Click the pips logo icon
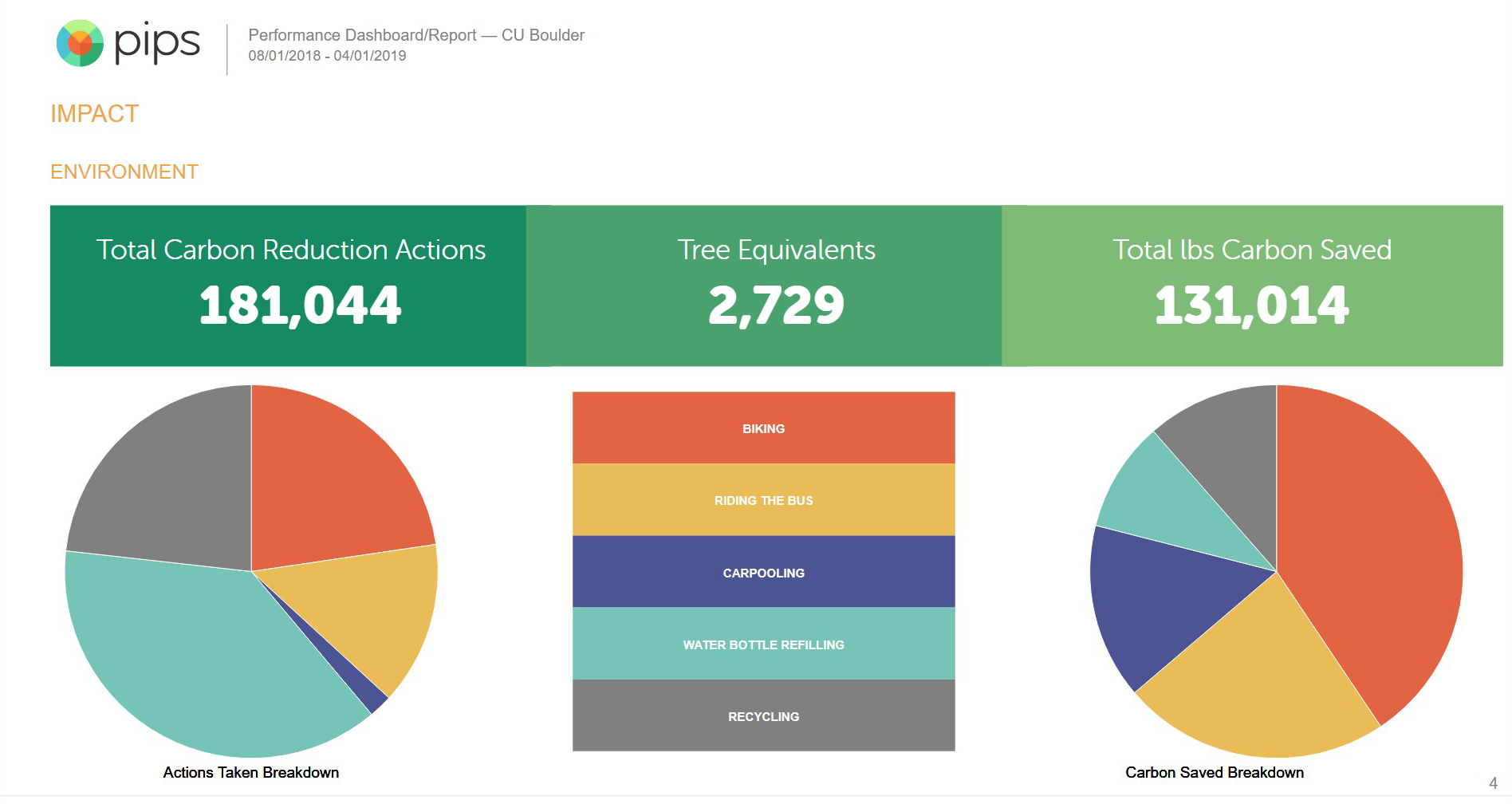 tap(80, 43)
